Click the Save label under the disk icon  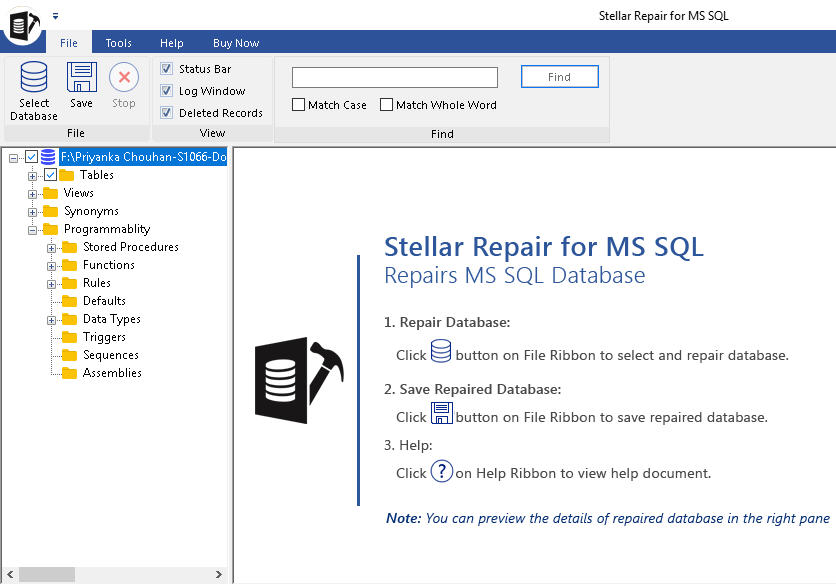81,103
